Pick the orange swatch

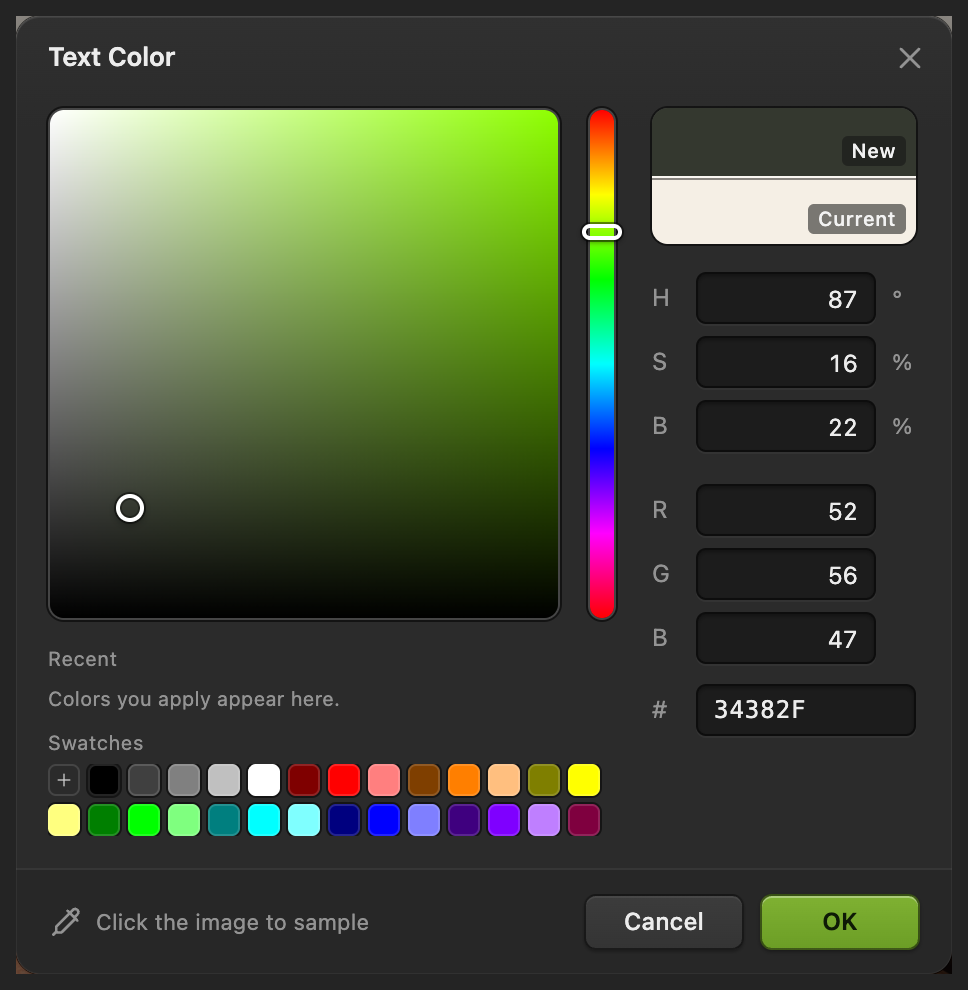tap(464, 780)
